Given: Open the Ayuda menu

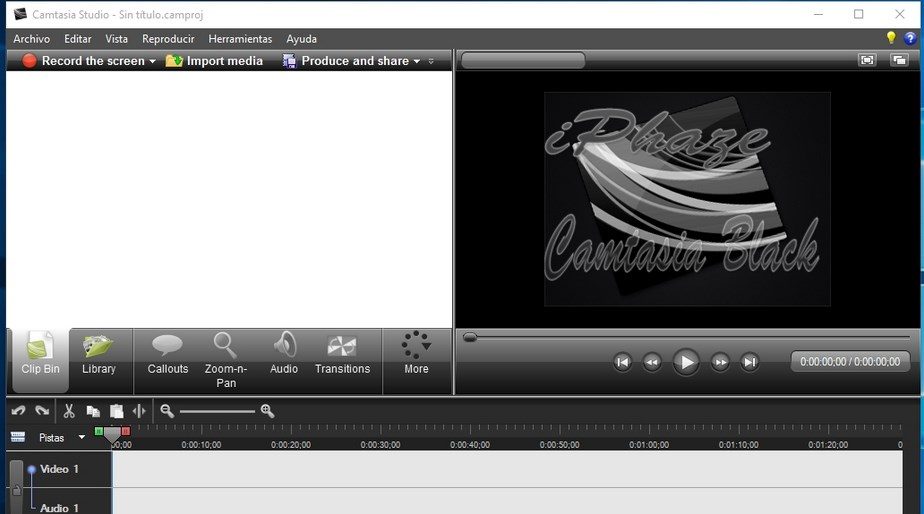Looking at the screenshot, I should click(301, 39).
